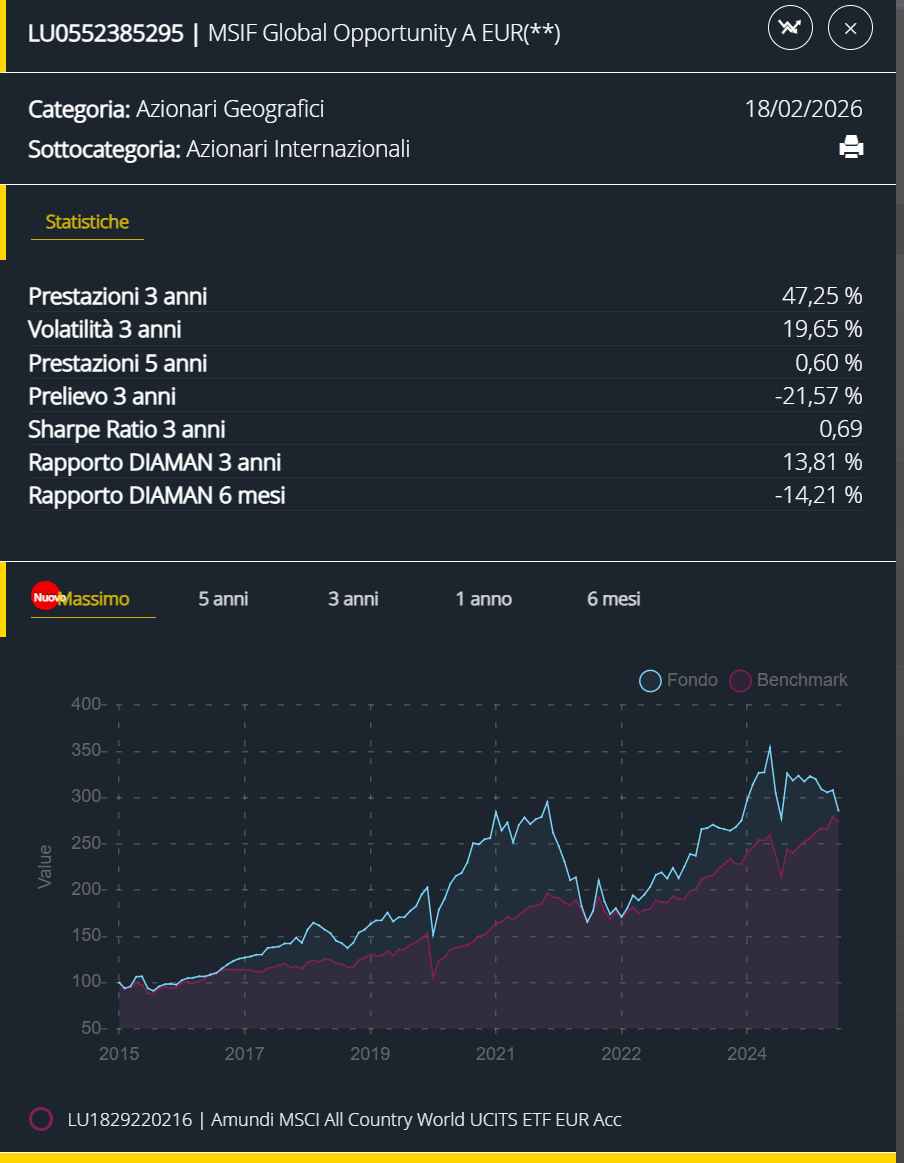Toggle the Benchmark series label in legend
Viewport: 904px width, 1163px height.
[802, 680]
